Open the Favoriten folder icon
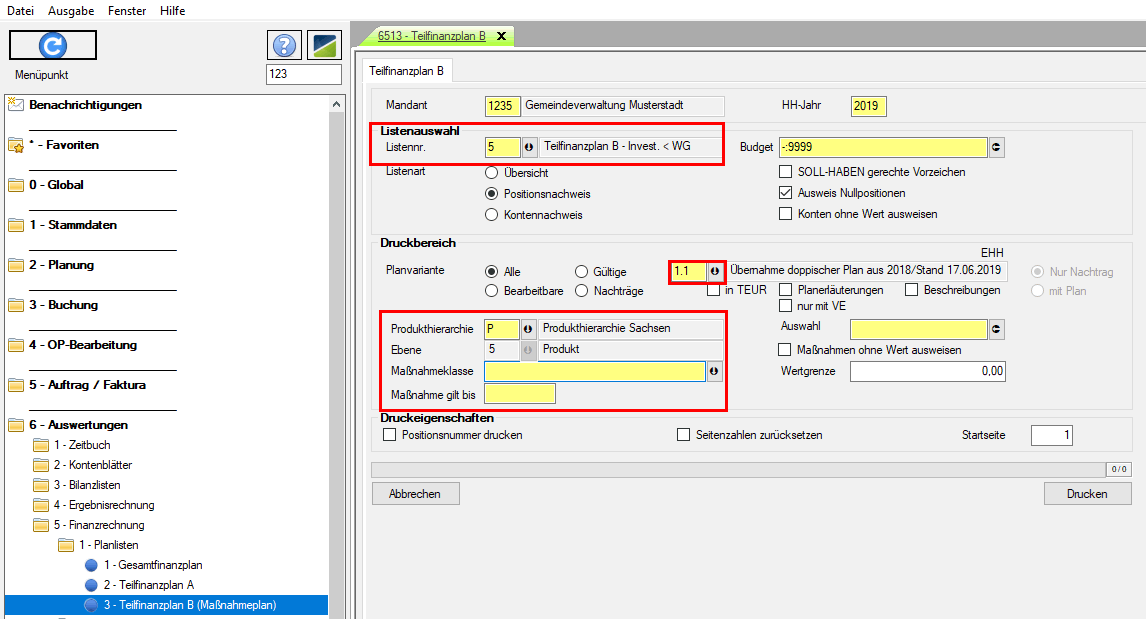This screenshot has height=619, width=1146. coord(15,145)
